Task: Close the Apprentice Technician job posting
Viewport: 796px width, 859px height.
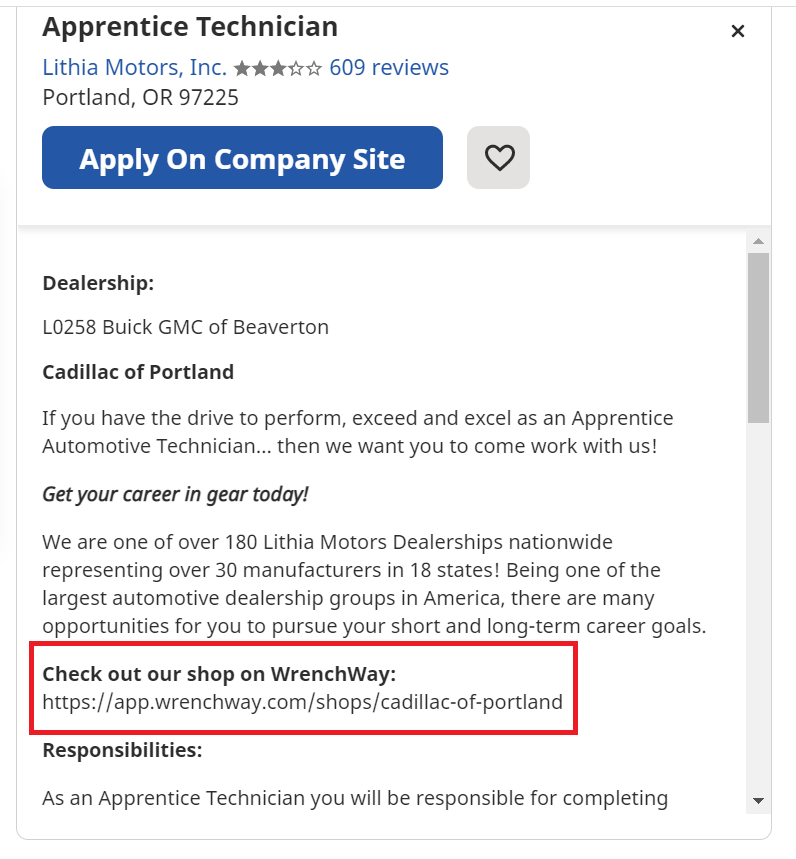Action: pyautogui.click(x=738, y=31)
